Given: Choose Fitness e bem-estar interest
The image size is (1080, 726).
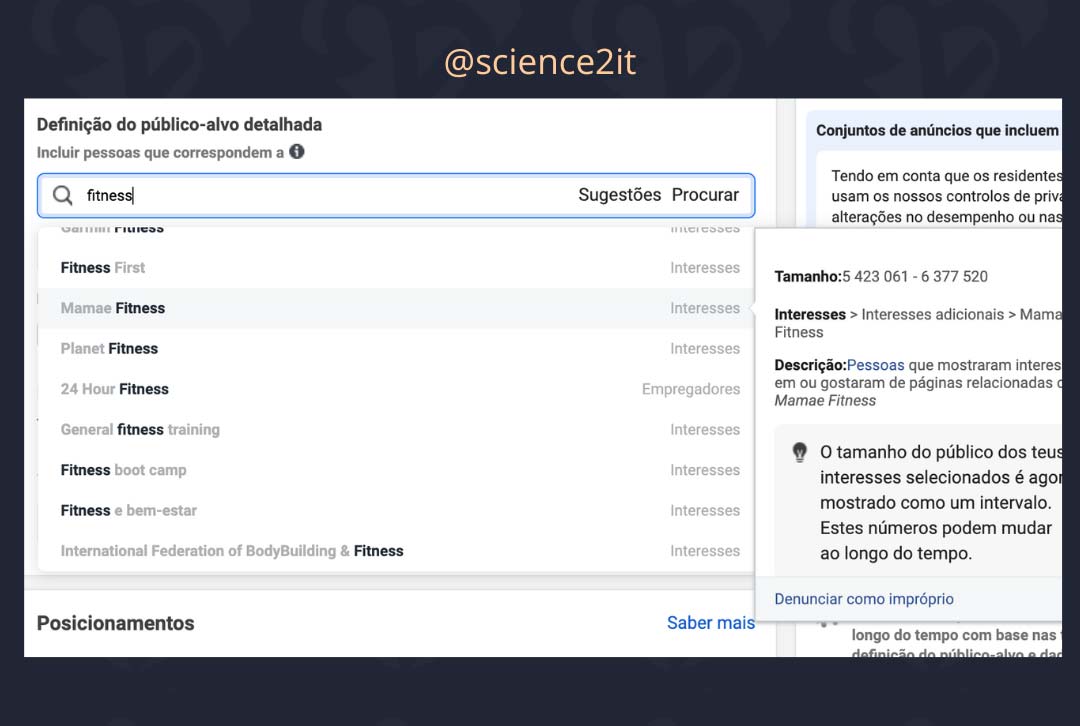Looking at the screenshot, I should pyautogui.click(x=129, y=511).
